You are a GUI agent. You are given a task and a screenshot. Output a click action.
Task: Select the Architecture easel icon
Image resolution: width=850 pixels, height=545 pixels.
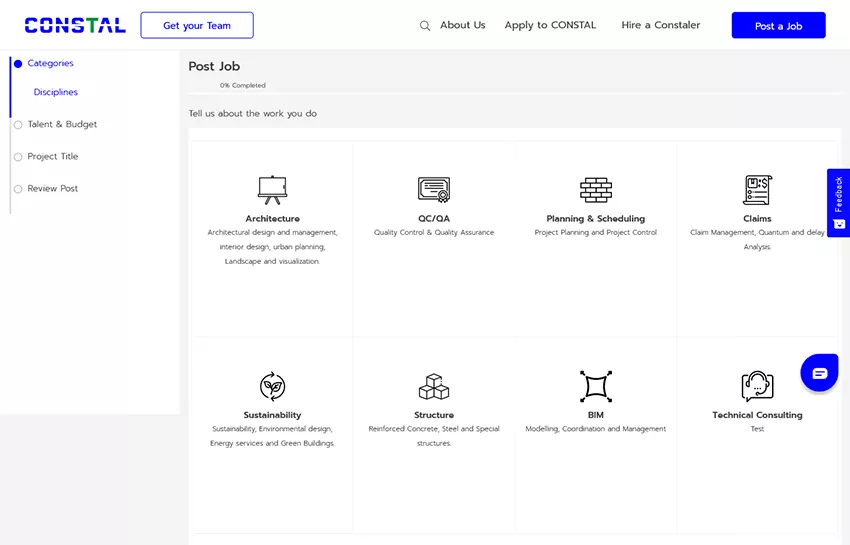click(x=272, y=189)
